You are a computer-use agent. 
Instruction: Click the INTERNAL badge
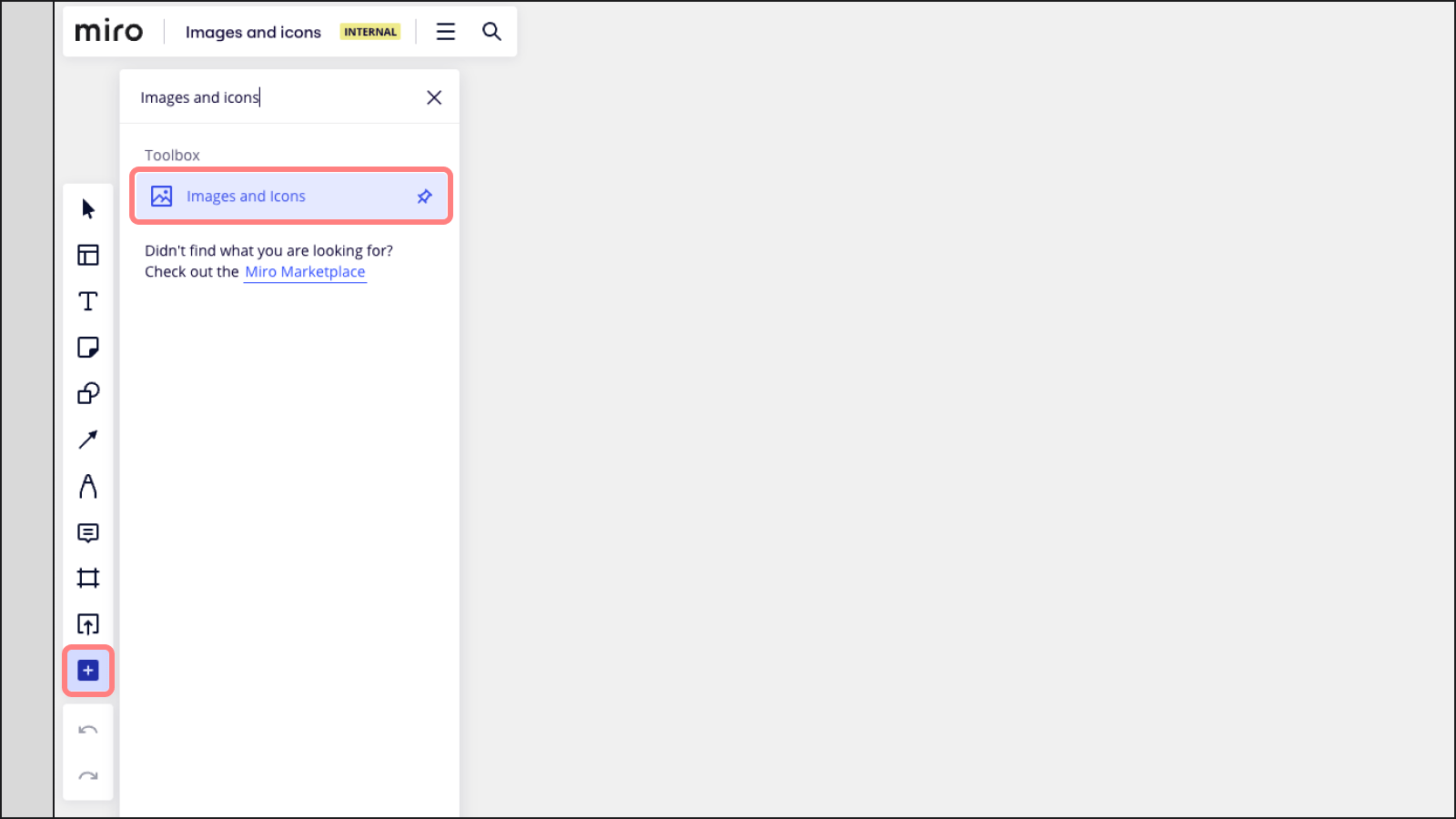370,32
